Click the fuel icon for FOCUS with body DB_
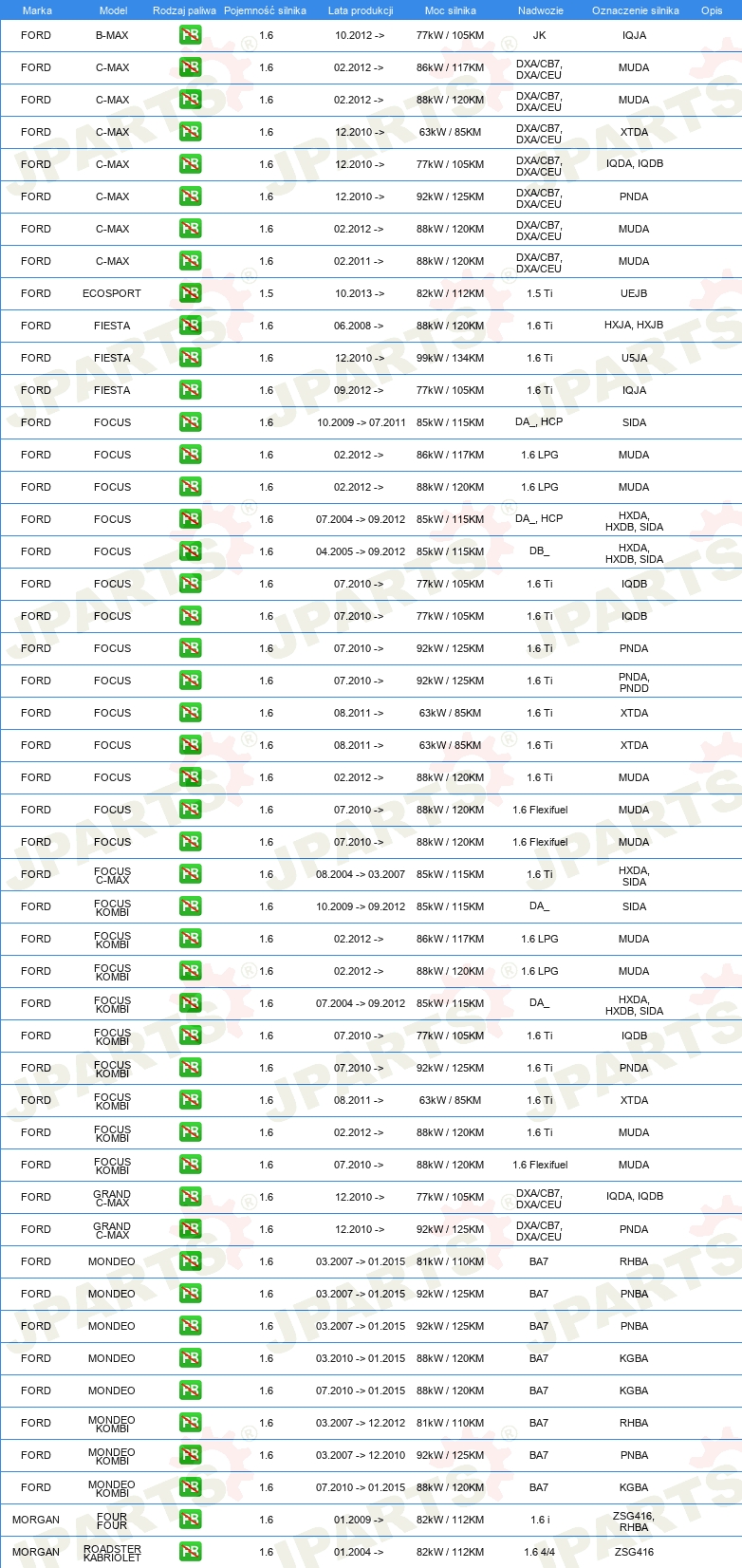The height and width of the screenshot is (1568, 742). pyautogui.click(x=190, y=552)
